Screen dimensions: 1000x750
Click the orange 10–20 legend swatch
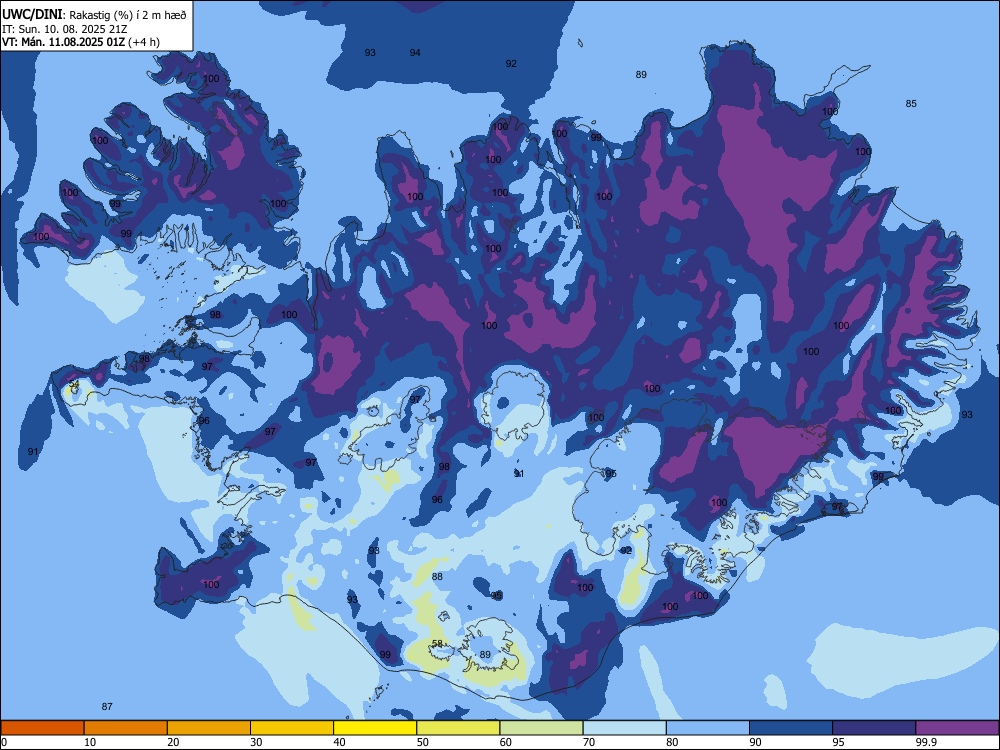126,728
